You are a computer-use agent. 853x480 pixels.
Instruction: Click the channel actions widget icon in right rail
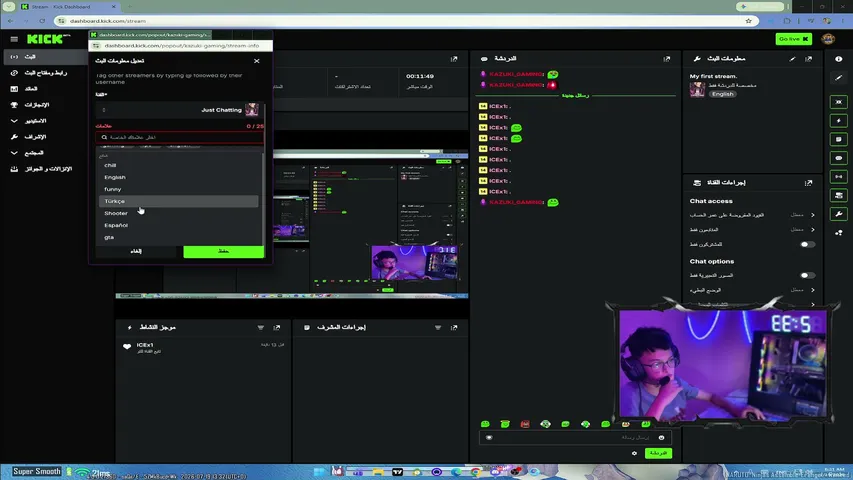coord(838,195)
